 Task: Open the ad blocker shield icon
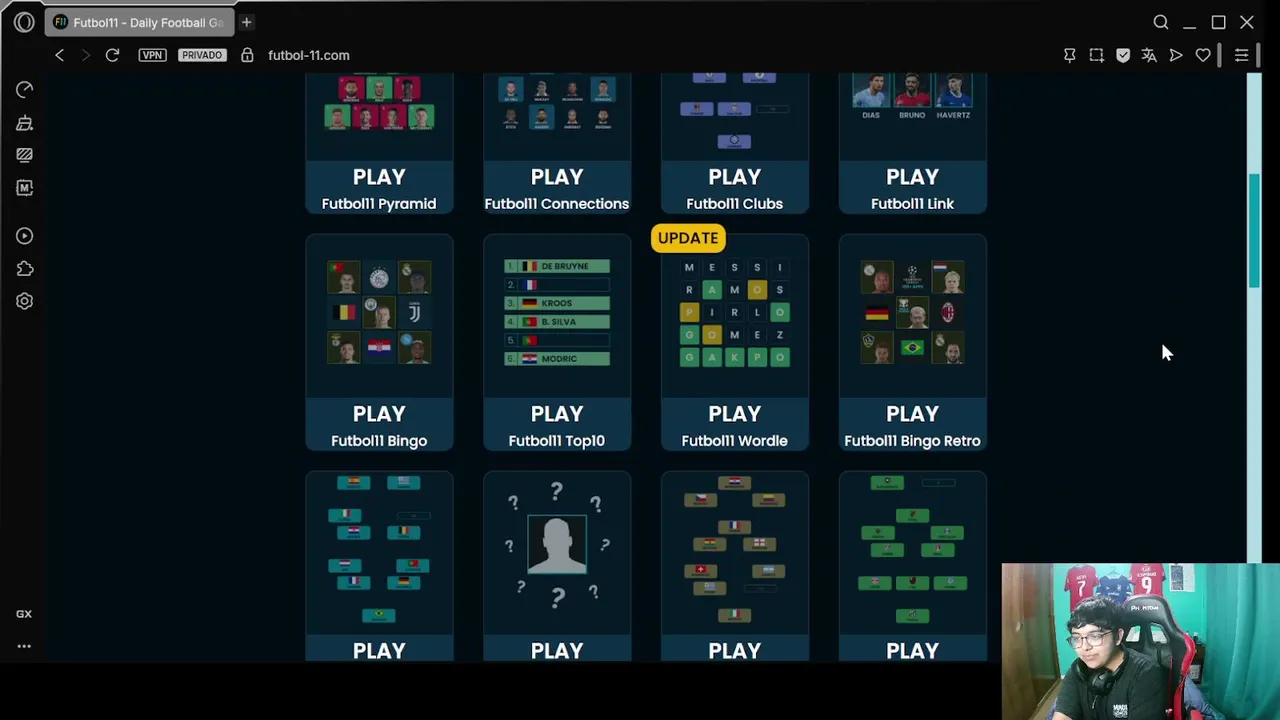(1123, 55)
